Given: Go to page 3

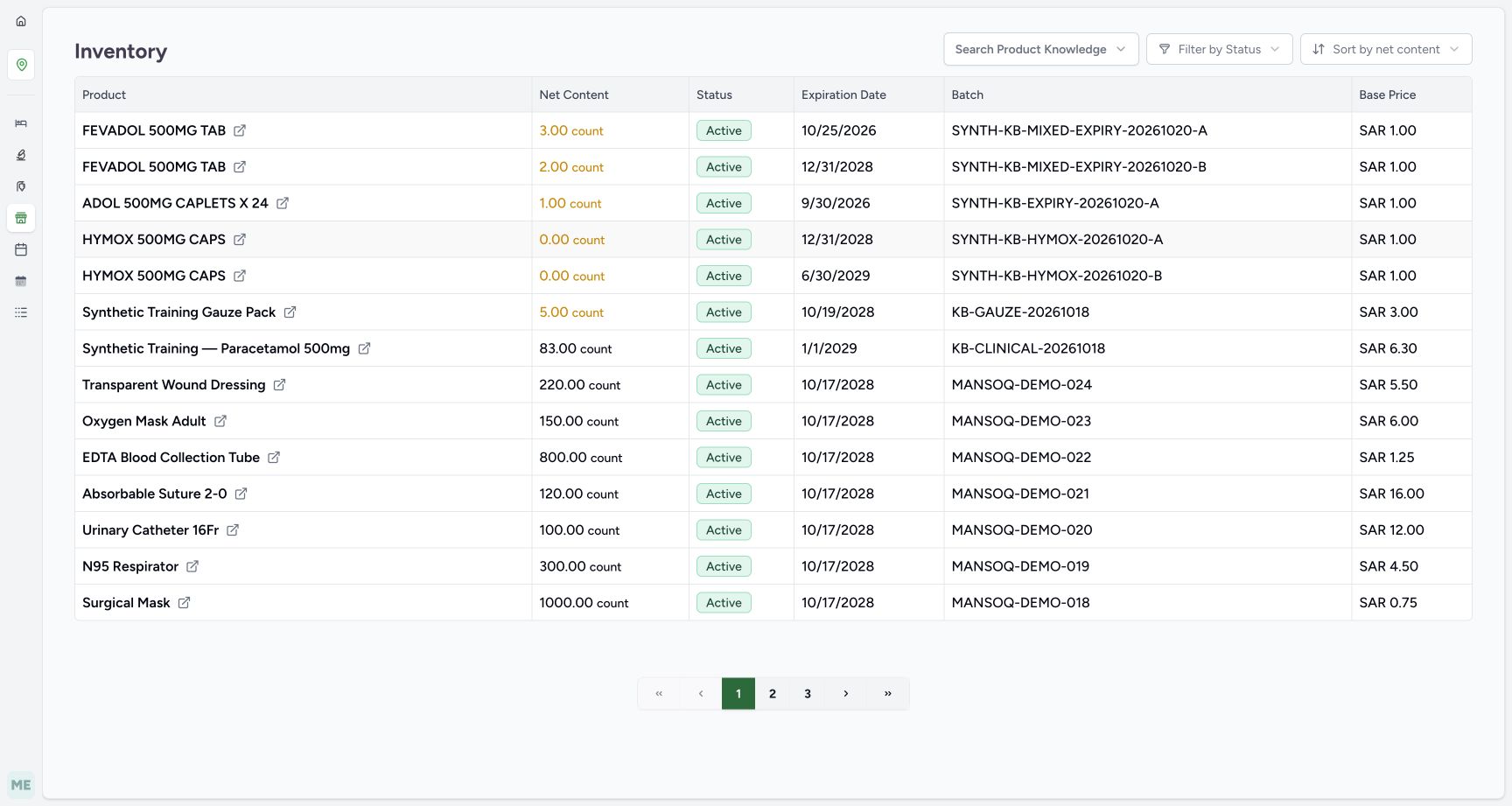Looking at the screenshot, I should pyautogui.click(x=808, y=693).
